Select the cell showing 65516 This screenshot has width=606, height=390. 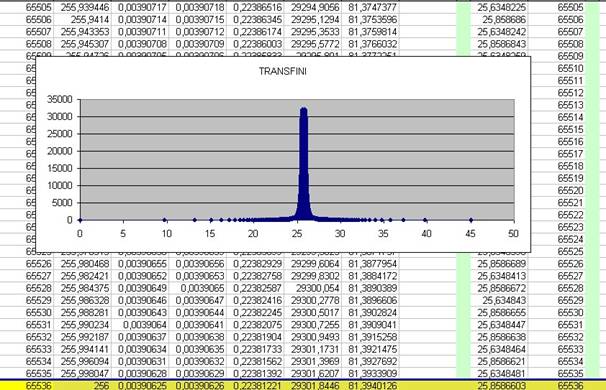(557, 141)
